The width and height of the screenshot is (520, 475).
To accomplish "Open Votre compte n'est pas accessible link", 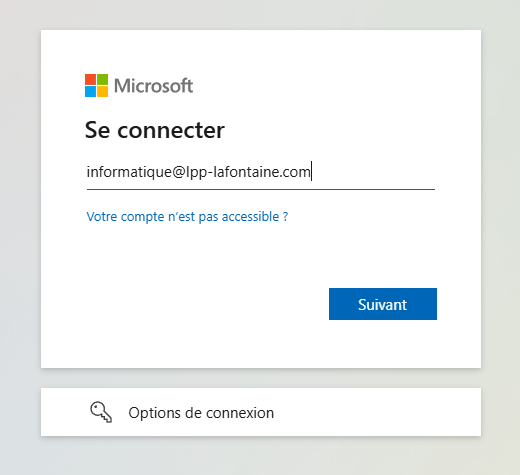I will pyautogui.click(x=187, y=217).
